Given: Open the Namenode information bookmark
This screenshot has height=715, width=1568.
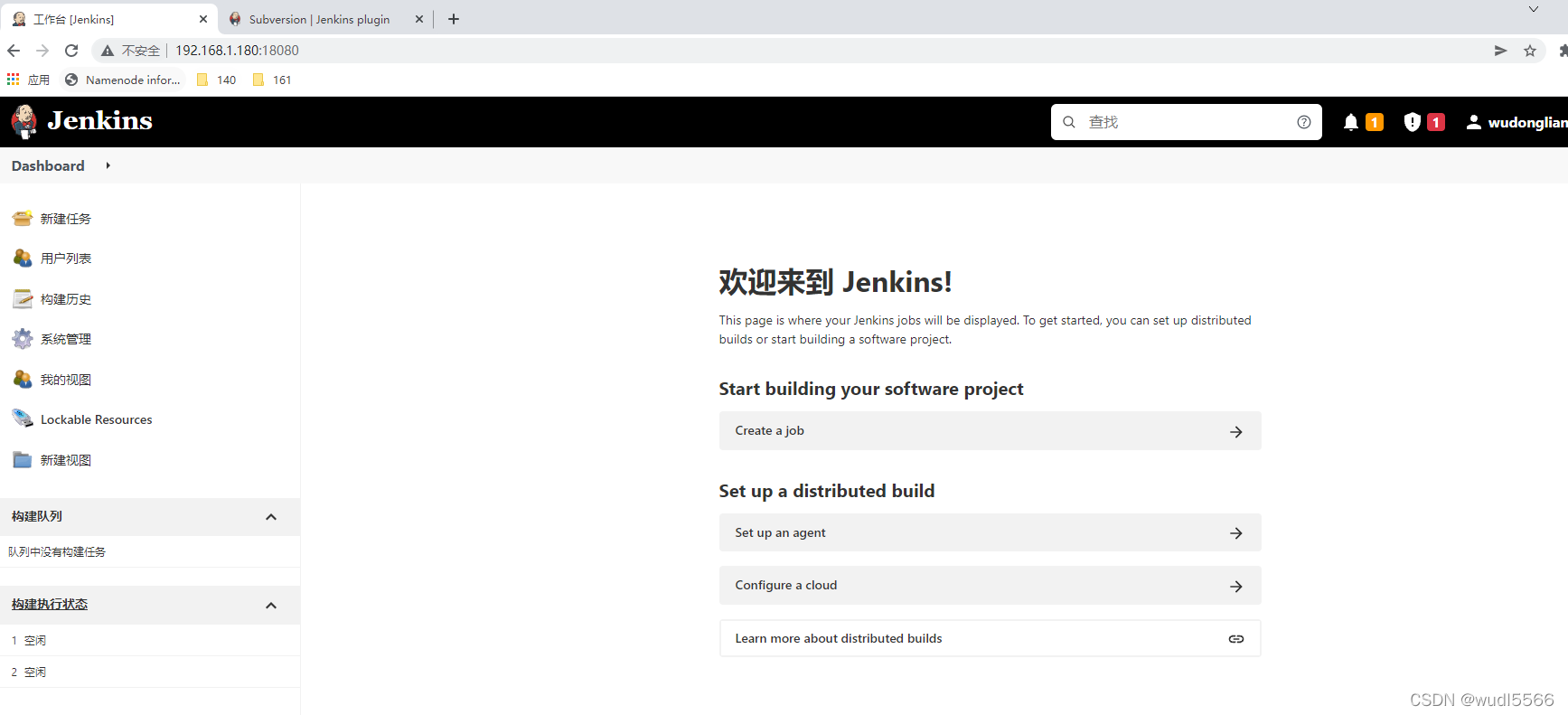Looking at the screenshot, I should point(122,80).
